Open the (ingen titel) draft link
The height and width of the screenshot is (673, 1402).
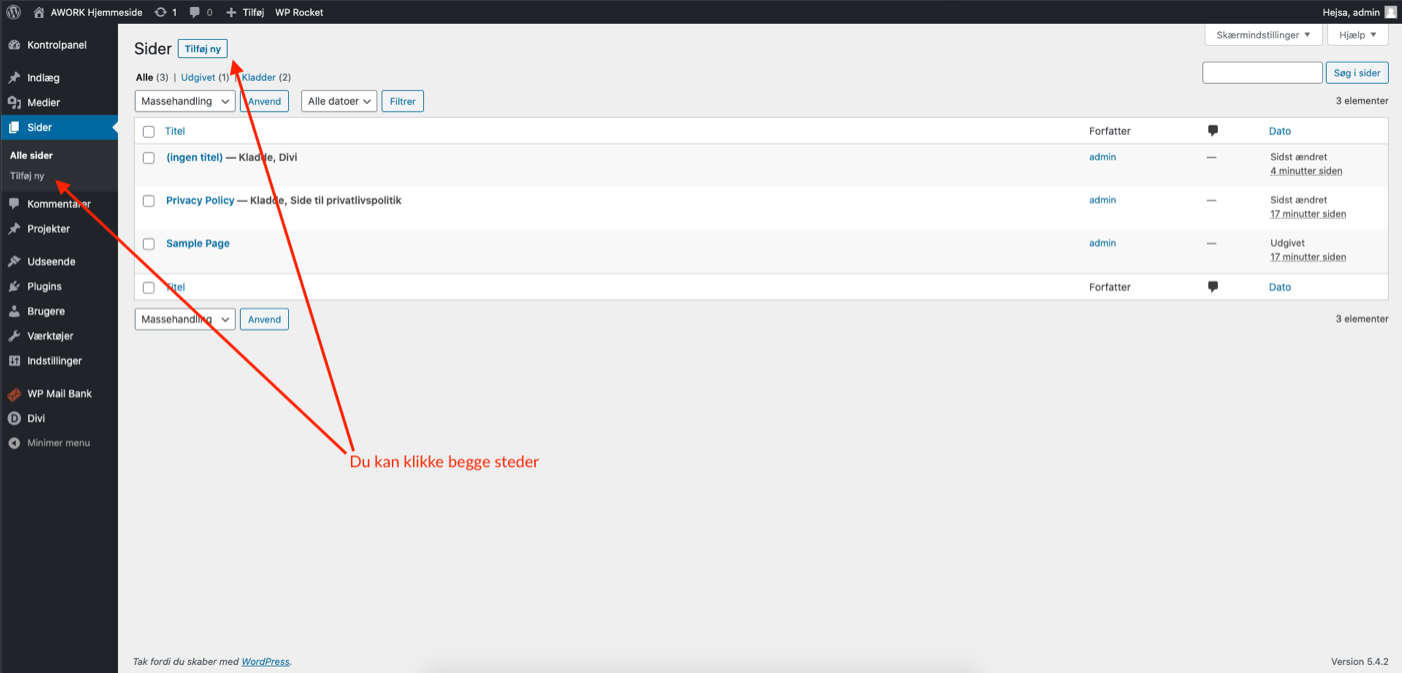pos(194,157)
